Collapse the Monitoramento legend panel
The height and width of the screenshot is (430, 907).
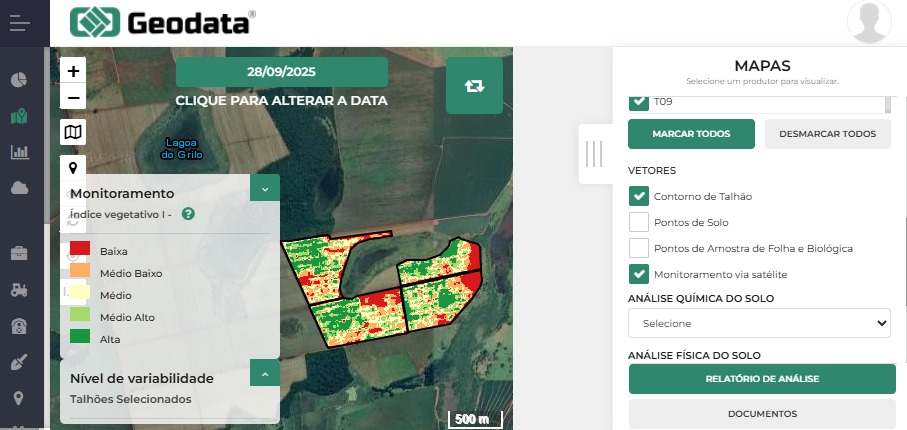click(264, 188)
